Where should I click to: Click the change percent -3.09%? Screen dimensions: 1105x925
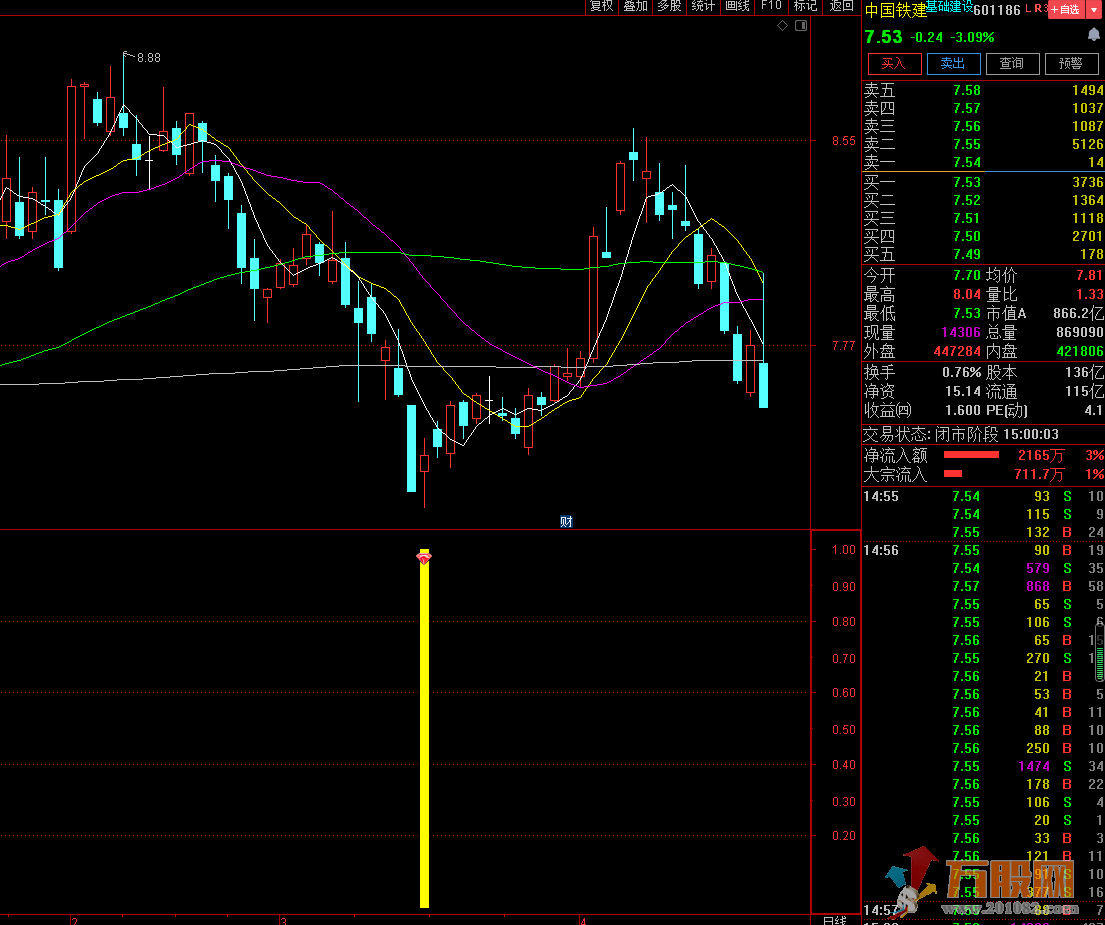coord(973,37)
